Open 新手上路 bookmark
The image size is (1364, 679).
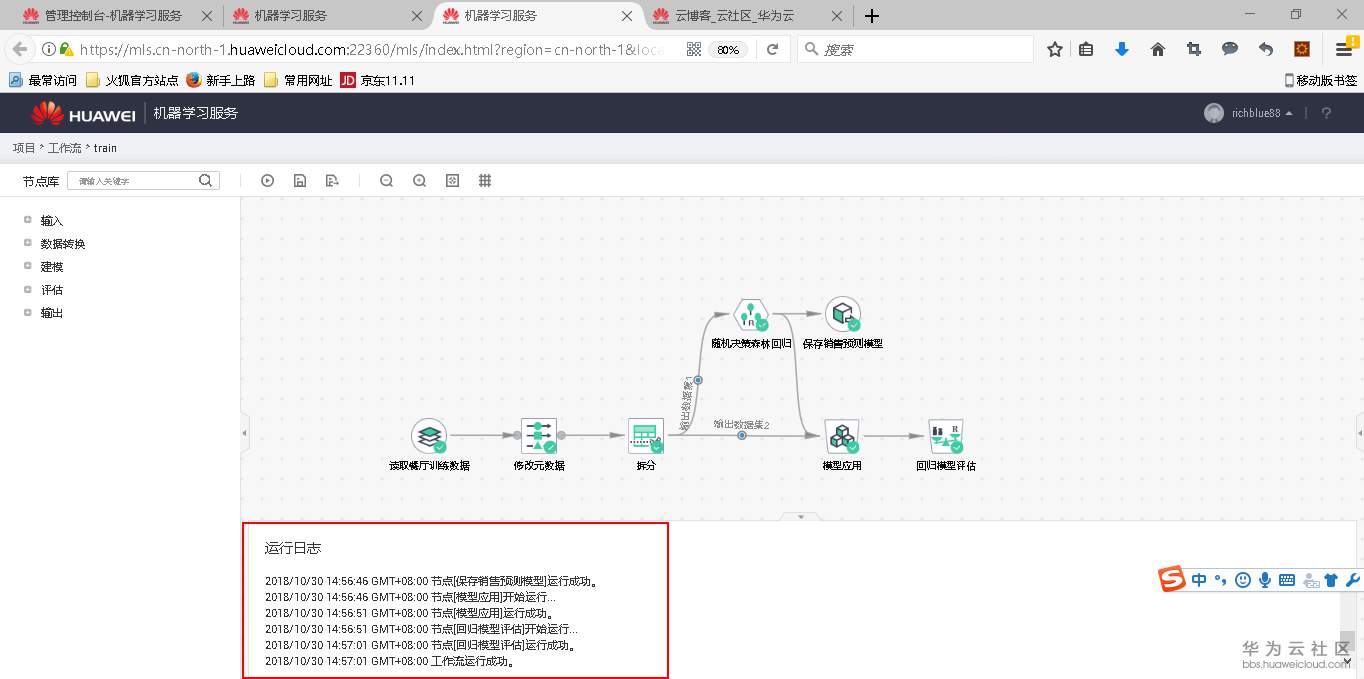point(221,80)
